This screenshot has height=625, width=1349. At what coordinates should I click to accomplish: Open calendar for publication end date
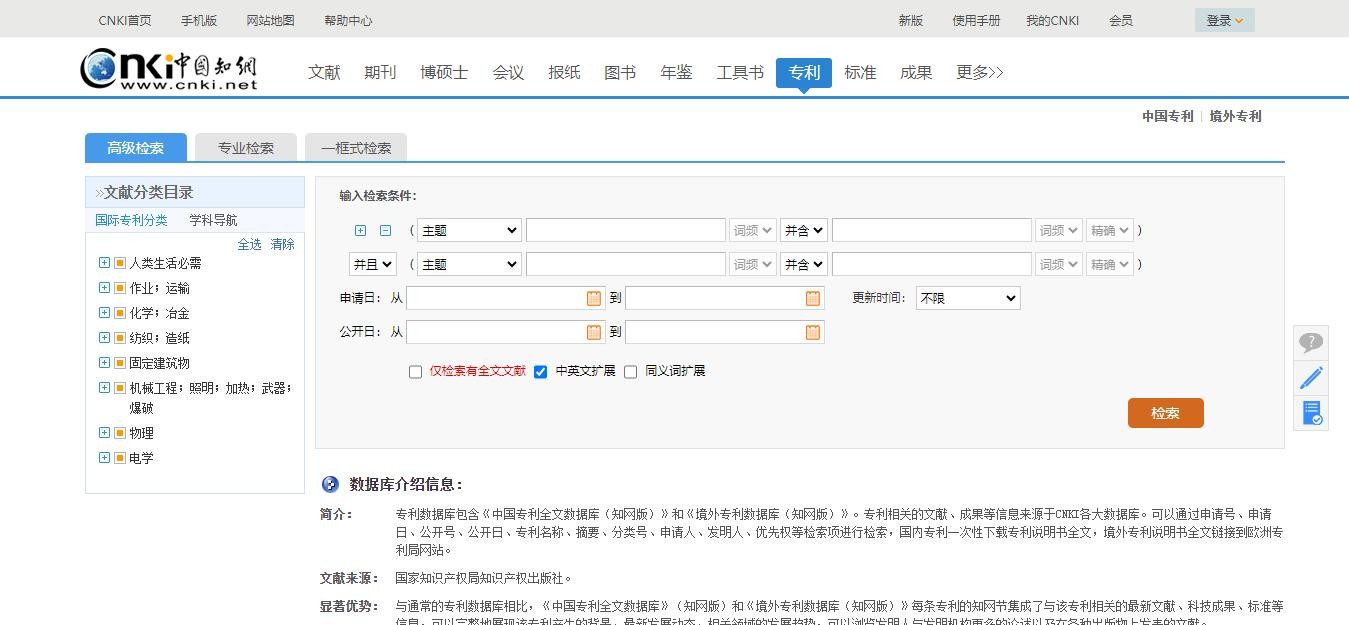pos(813,332)
